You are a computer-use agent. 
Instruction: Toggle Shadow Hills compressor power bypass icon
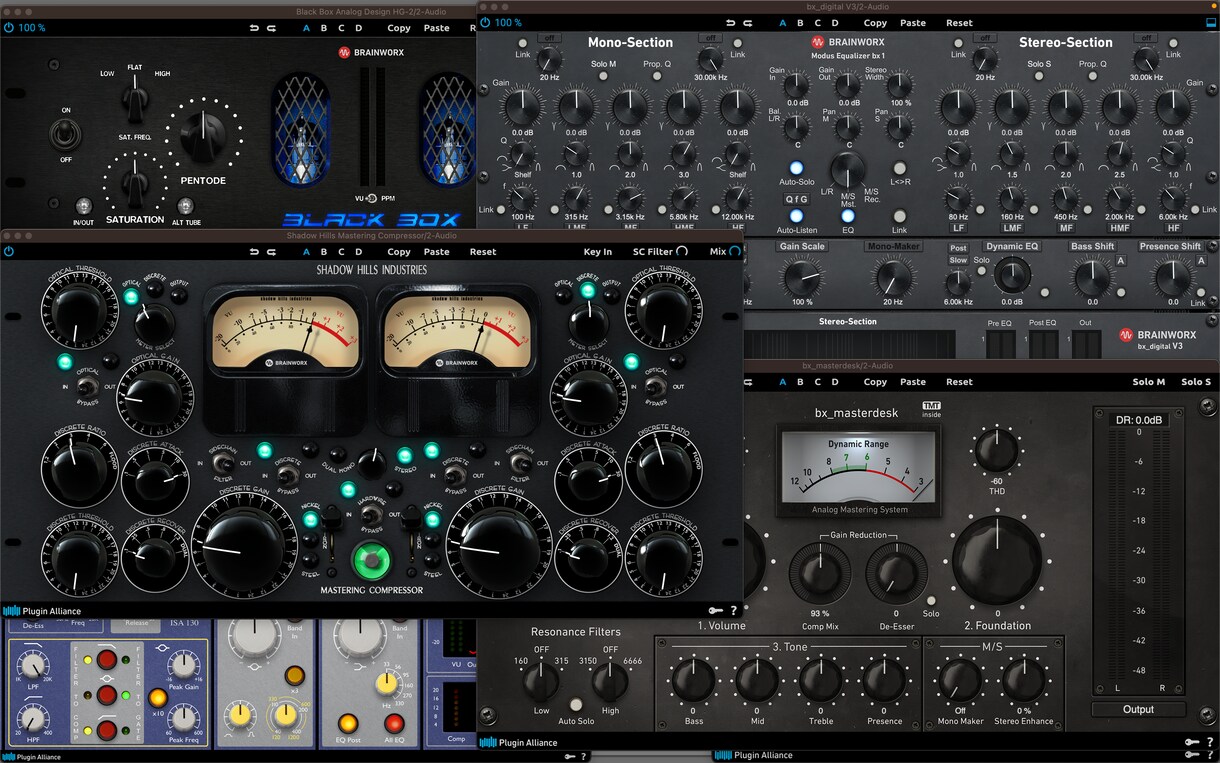coord(9,252)
